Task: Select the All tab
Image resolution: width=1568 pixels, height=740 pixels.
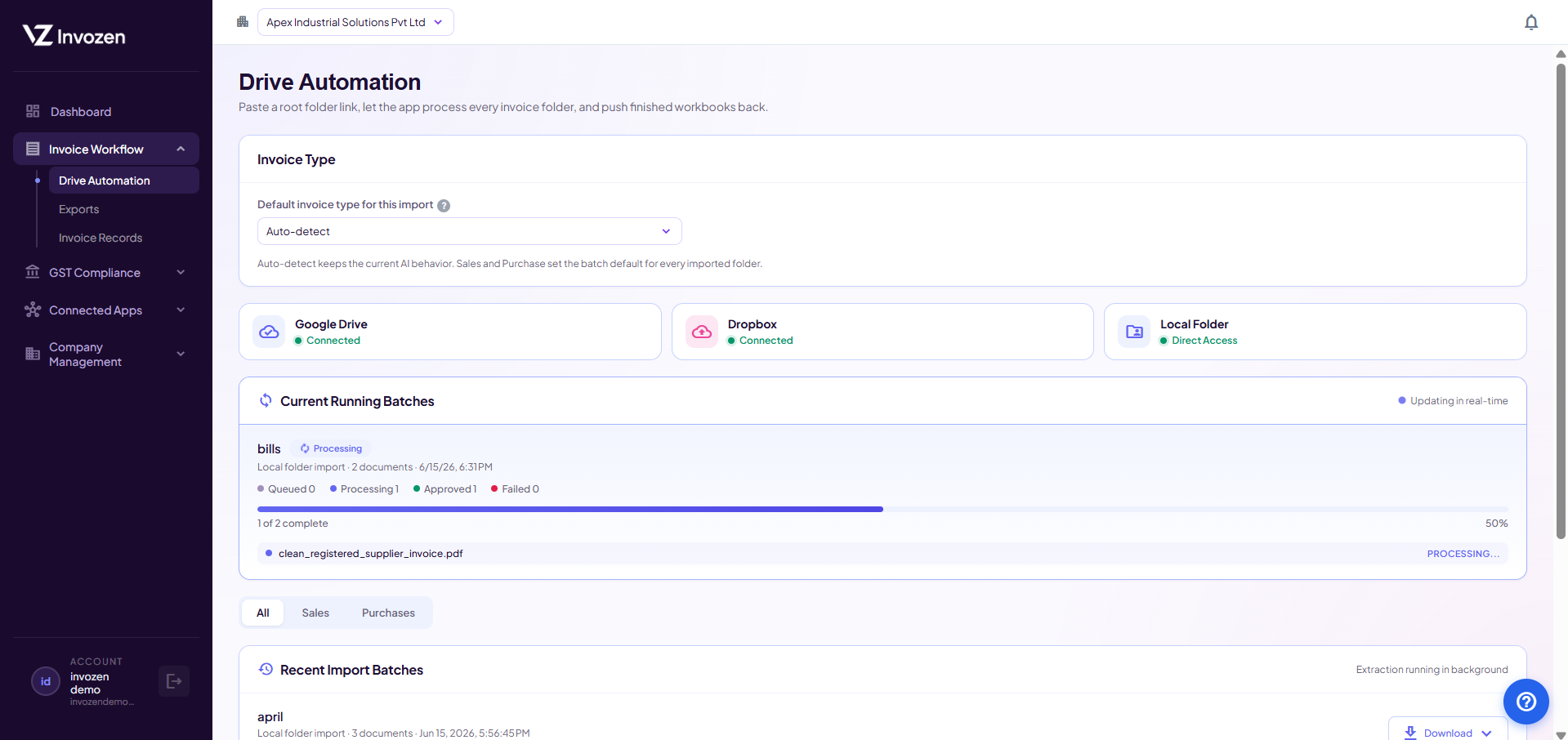Action: point(262,613)
